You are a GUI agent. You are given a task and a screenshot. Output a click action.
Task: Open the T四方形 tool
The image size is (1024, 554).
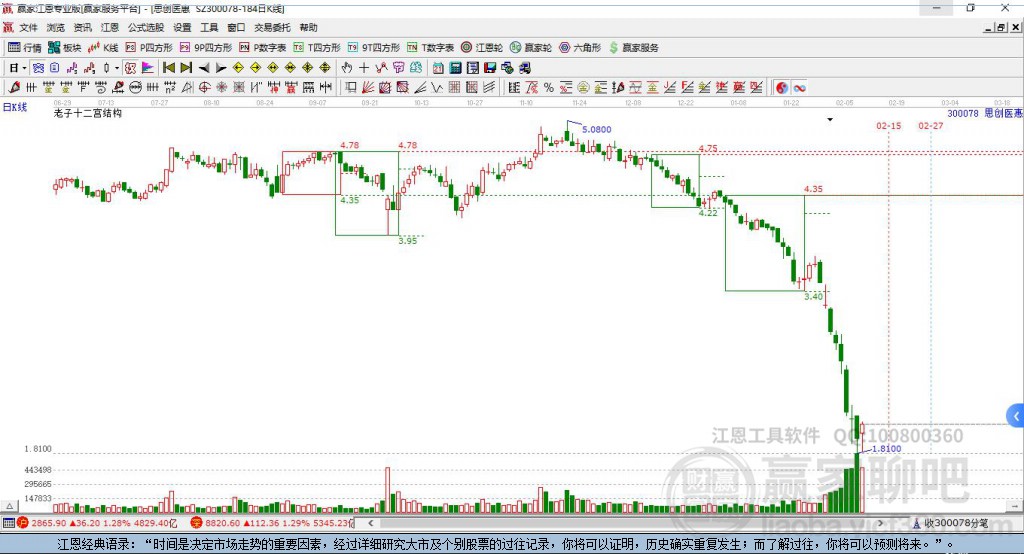(x=317, y=48)
